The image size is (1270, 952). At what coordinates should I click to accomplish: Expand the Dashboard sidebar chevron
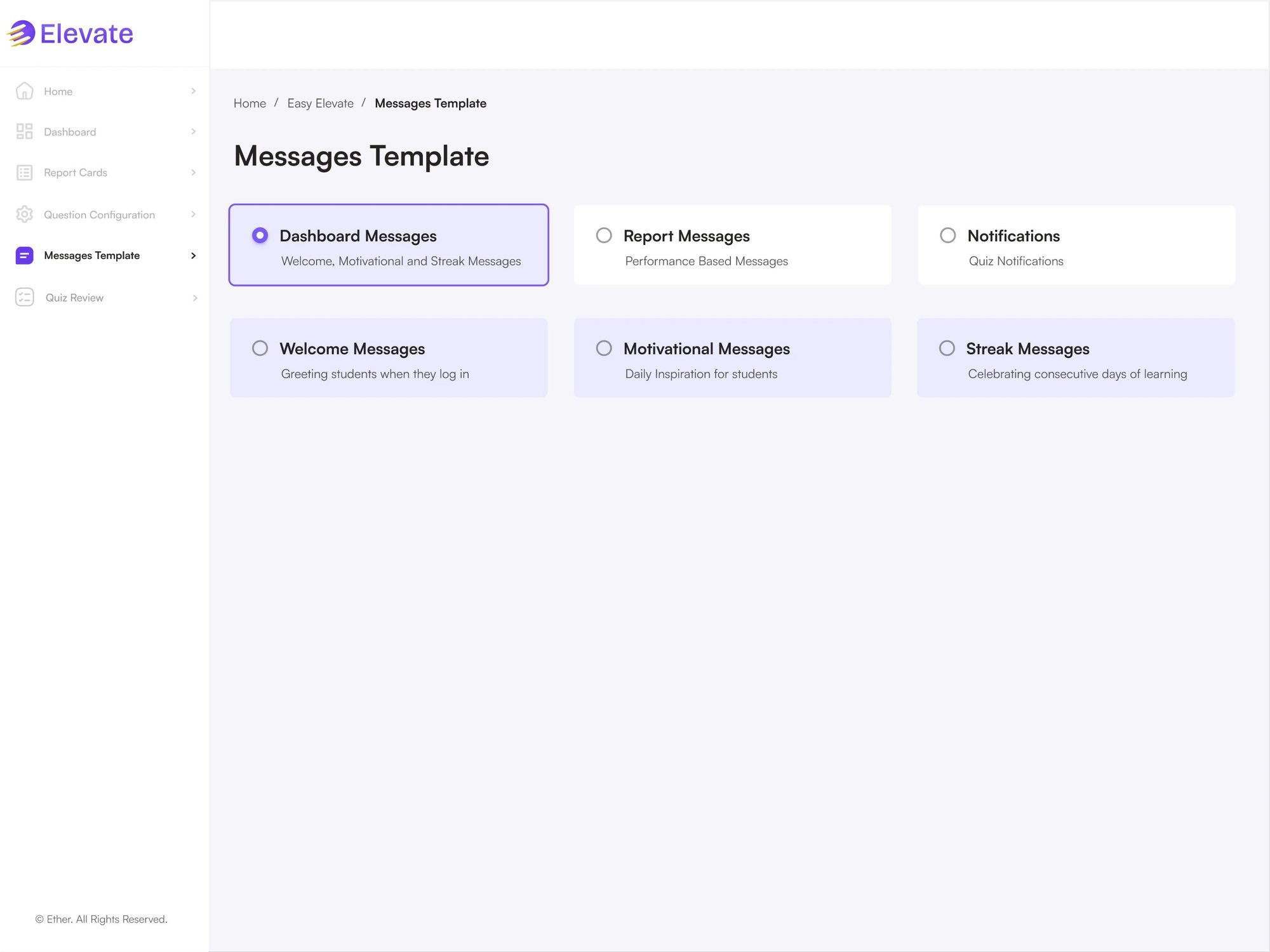click(x=193, y=131)
